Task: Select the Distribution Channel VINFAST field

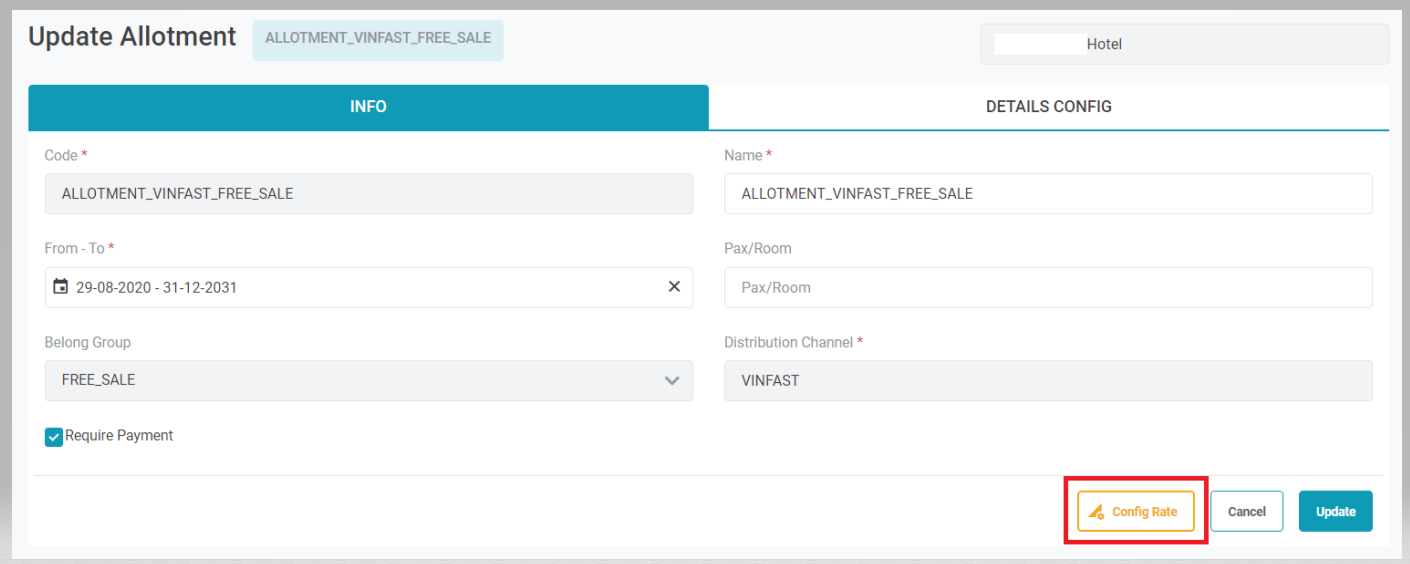Action: click(x=1047, y=381)
